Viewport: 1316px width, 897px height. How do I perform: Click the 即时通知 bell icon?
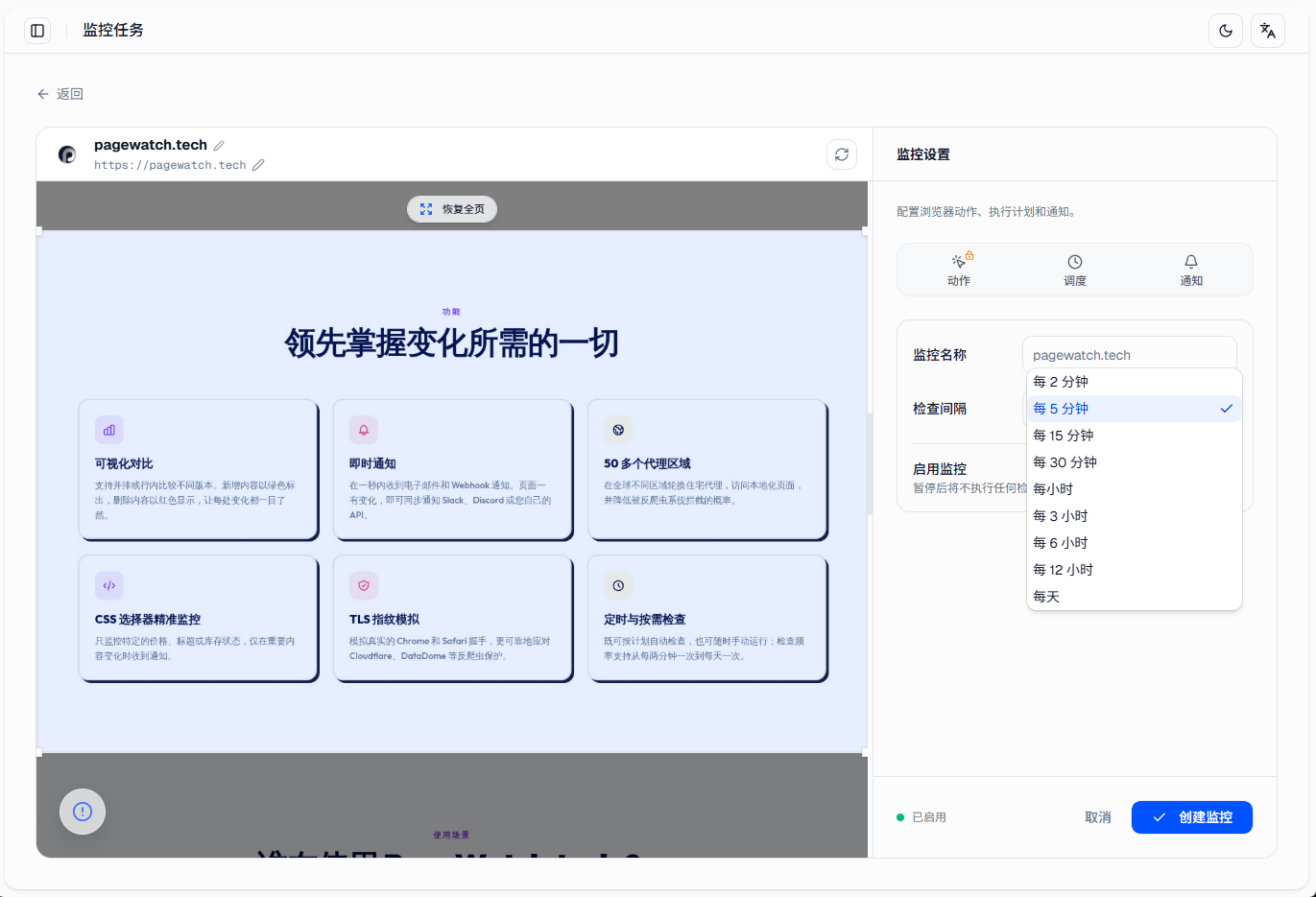tap(364, 430)
